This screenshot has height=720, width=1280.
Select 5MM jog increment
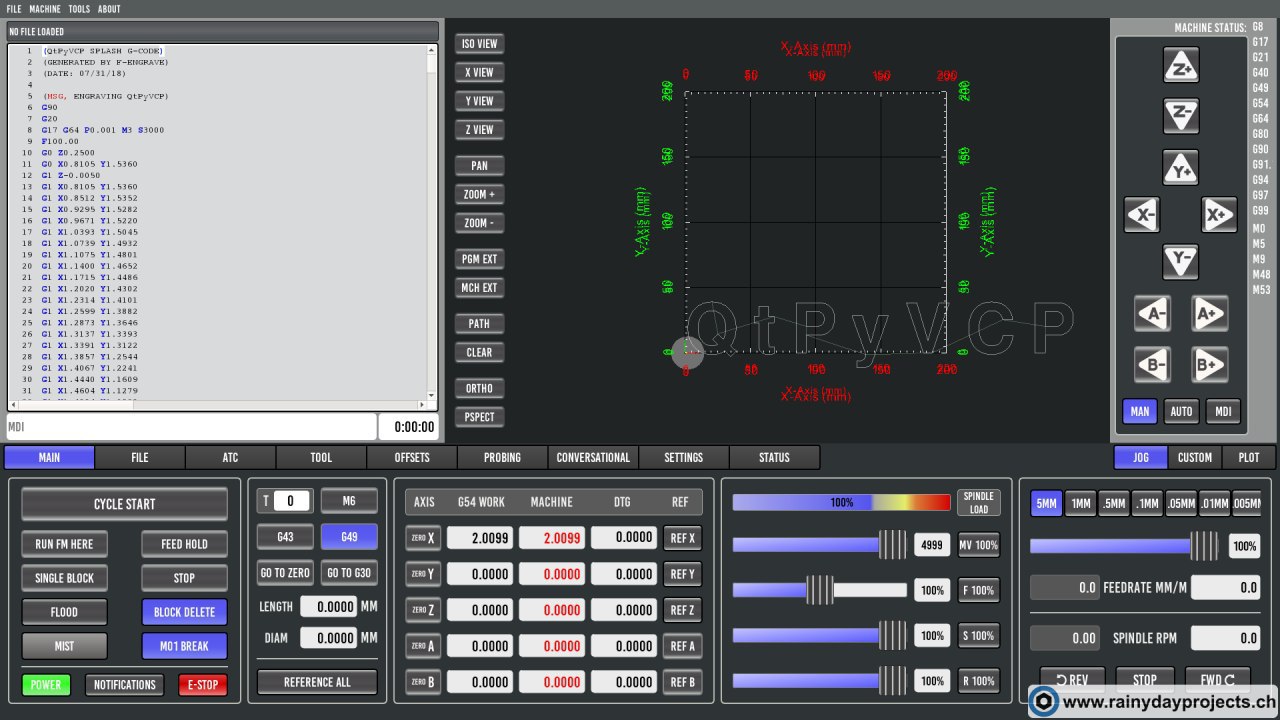click(1046, 504)
